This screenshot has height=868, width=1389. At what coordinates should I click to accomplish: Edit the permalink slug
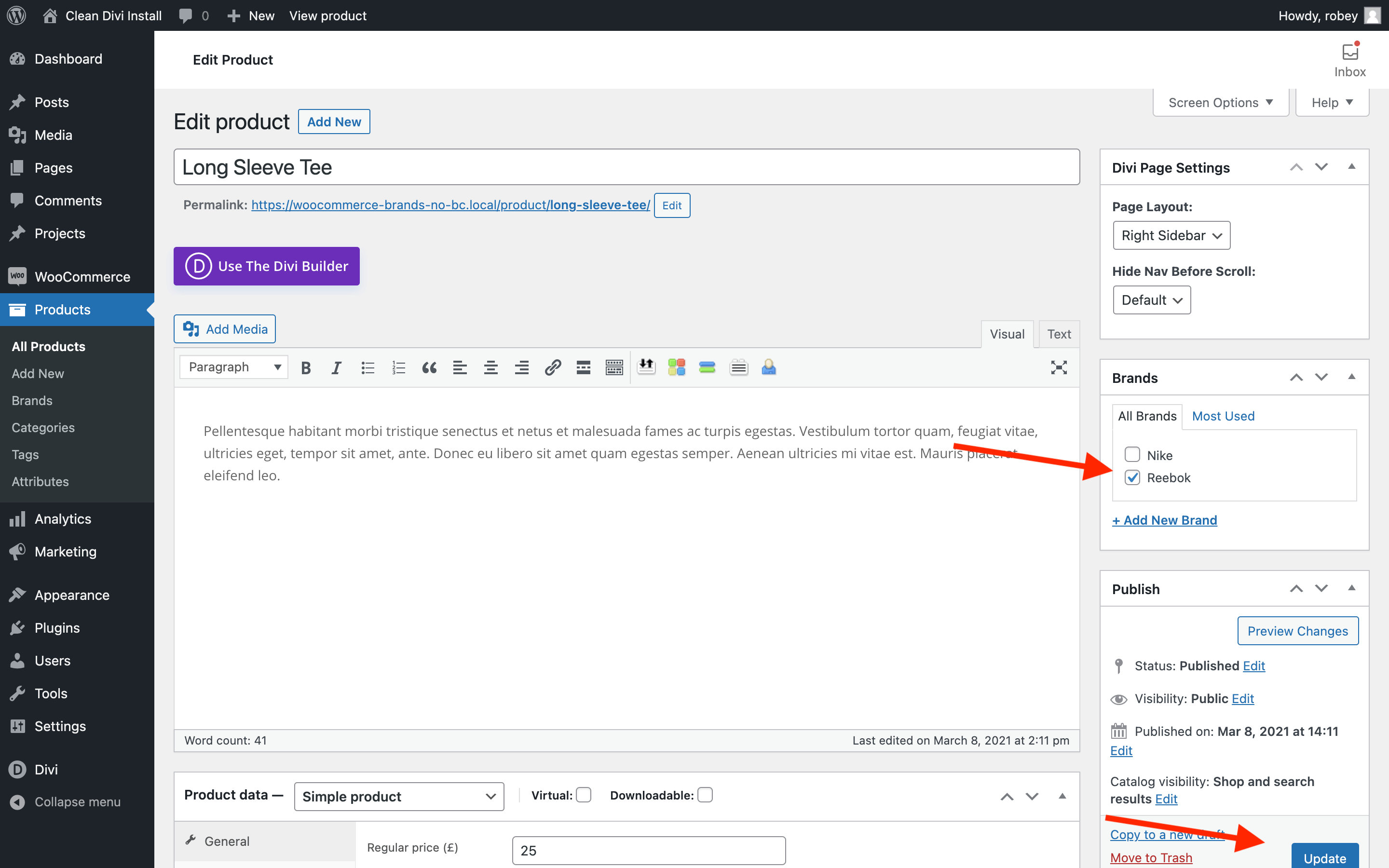coord(671,205)
